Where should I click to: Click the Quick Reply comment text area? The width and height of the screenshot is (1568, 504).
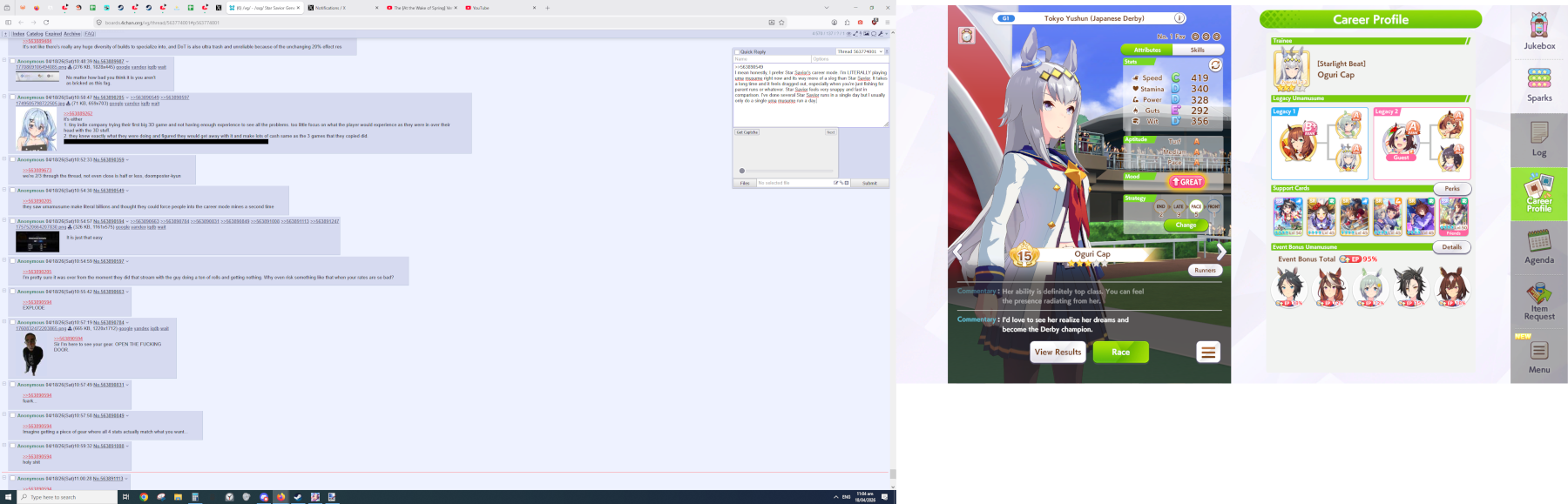[810, 94]
